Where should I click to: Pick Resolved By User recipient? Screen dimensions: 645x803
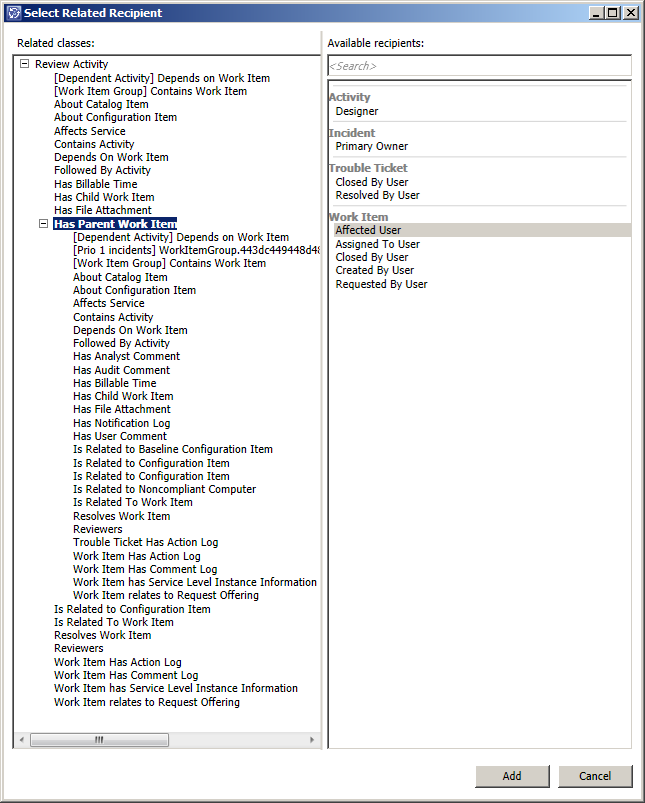click(377, 195)
